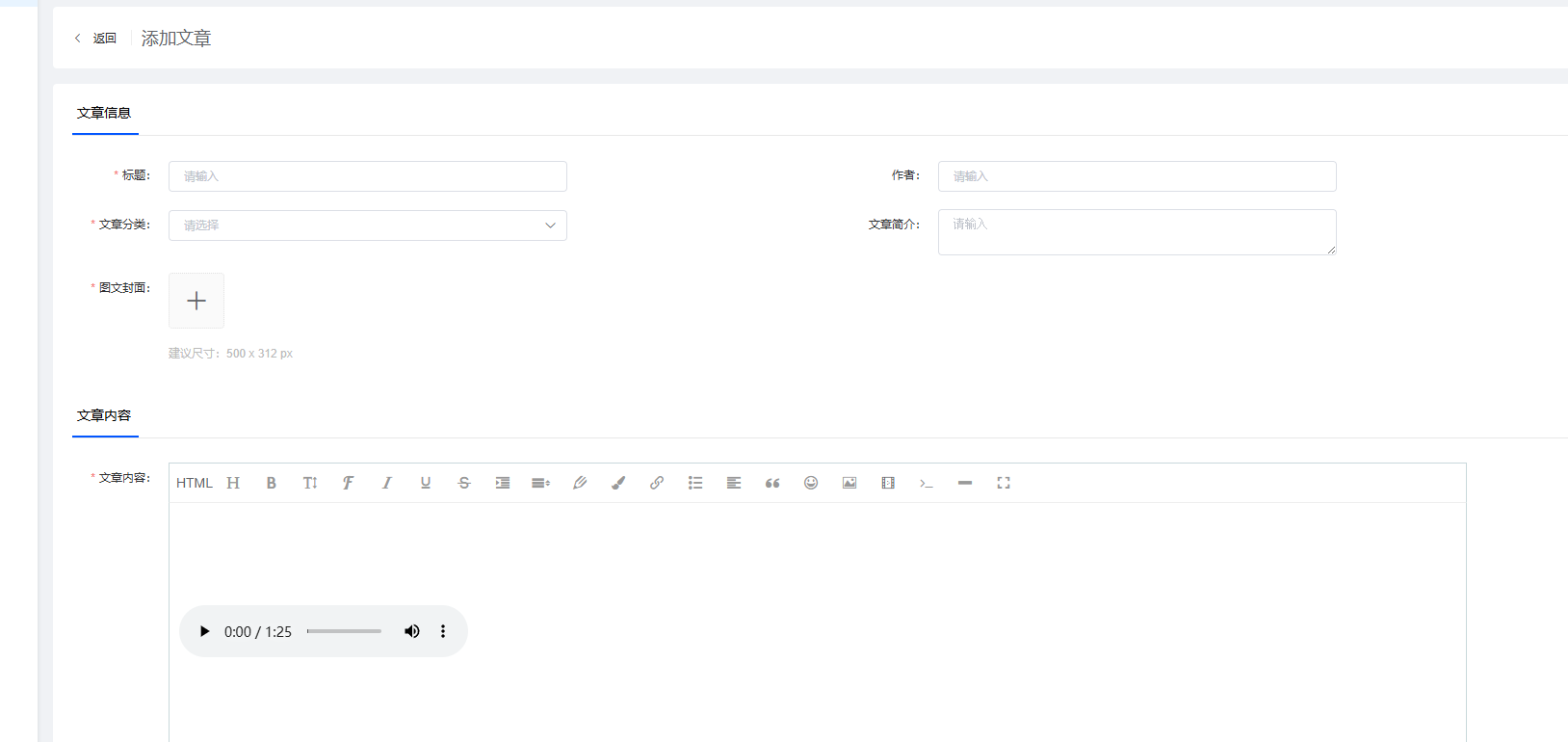Open the heading style tool
1568x742 pixels.
coord(233,483)
